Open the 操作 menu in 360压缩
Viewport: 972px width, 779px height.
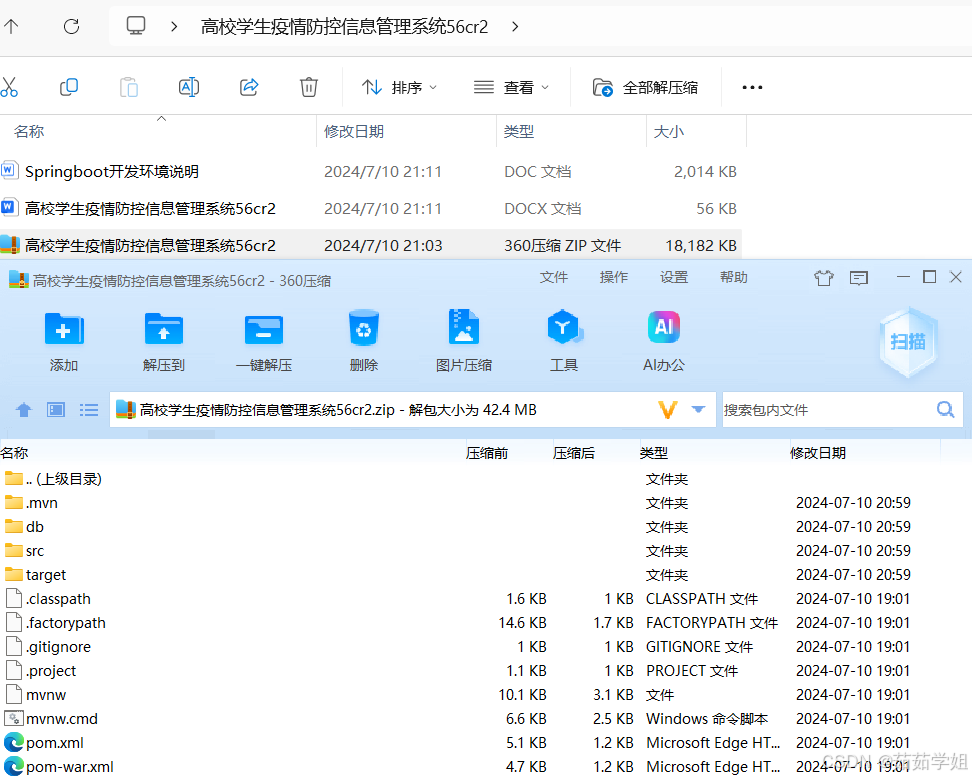point(614,277)
